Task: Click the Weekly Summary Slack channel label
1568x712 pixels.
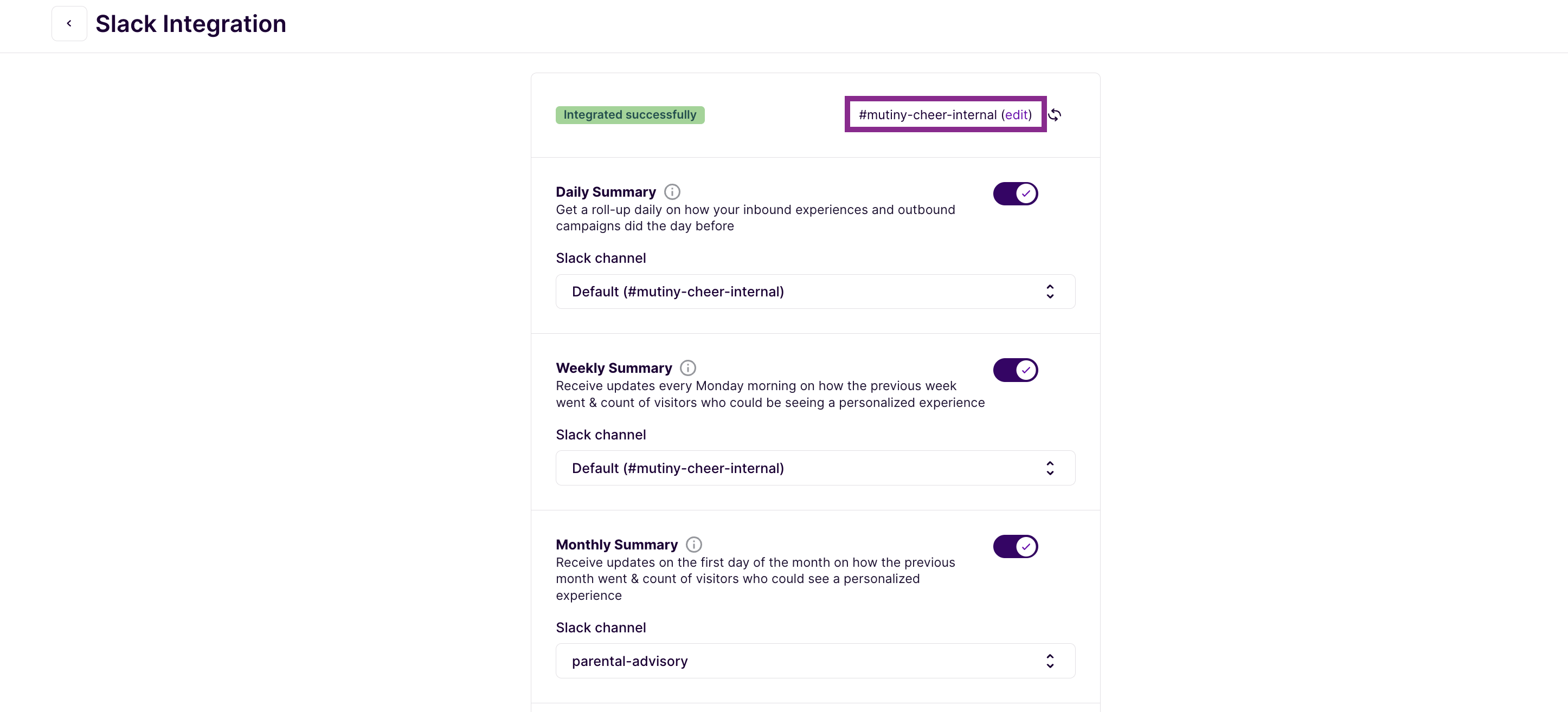Action: click(600, 434)
